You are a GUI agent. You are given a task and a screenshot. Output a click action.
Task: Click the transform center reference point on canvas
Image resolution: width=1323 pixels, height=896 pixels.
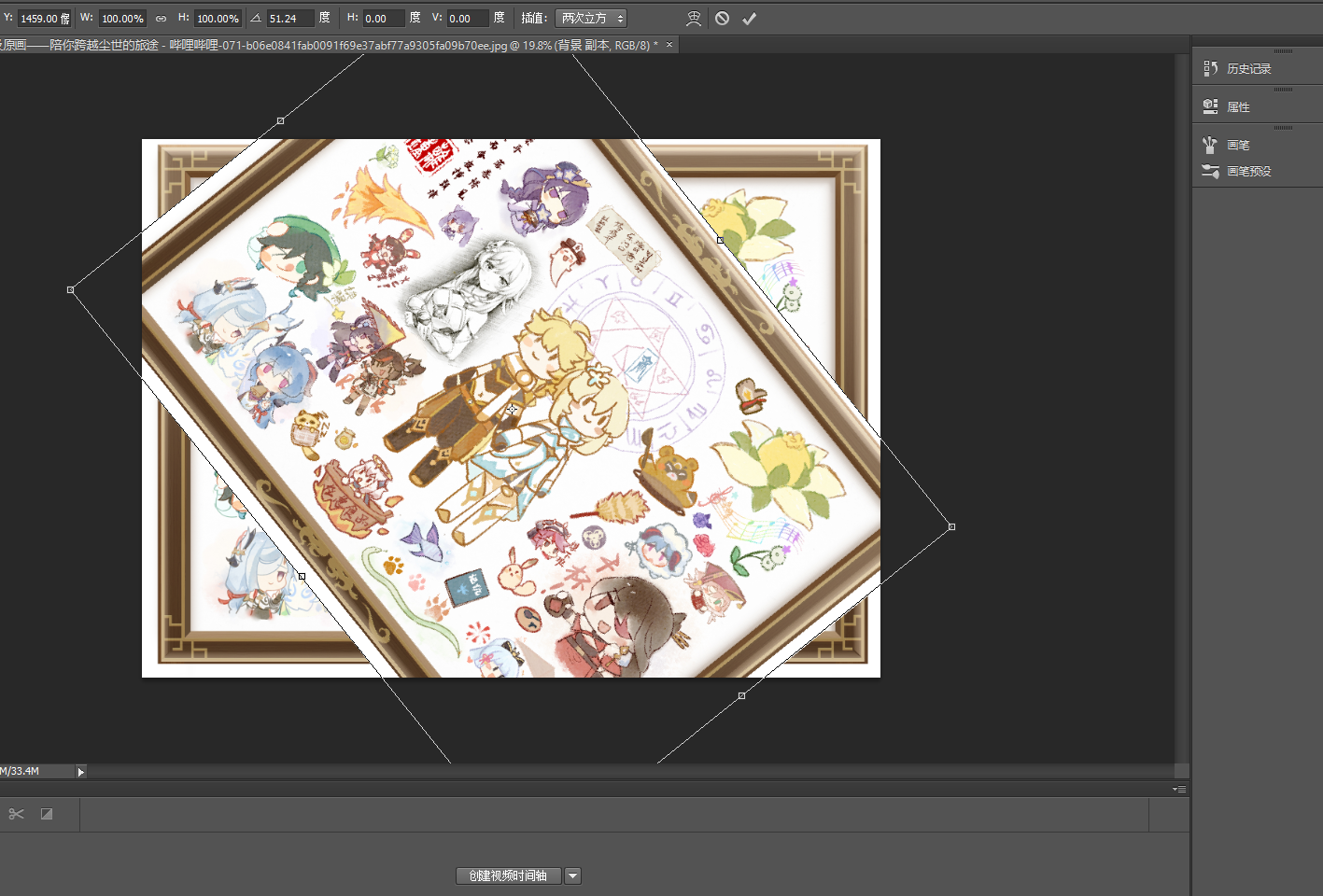pyautogui.click(x=512, y=409)
